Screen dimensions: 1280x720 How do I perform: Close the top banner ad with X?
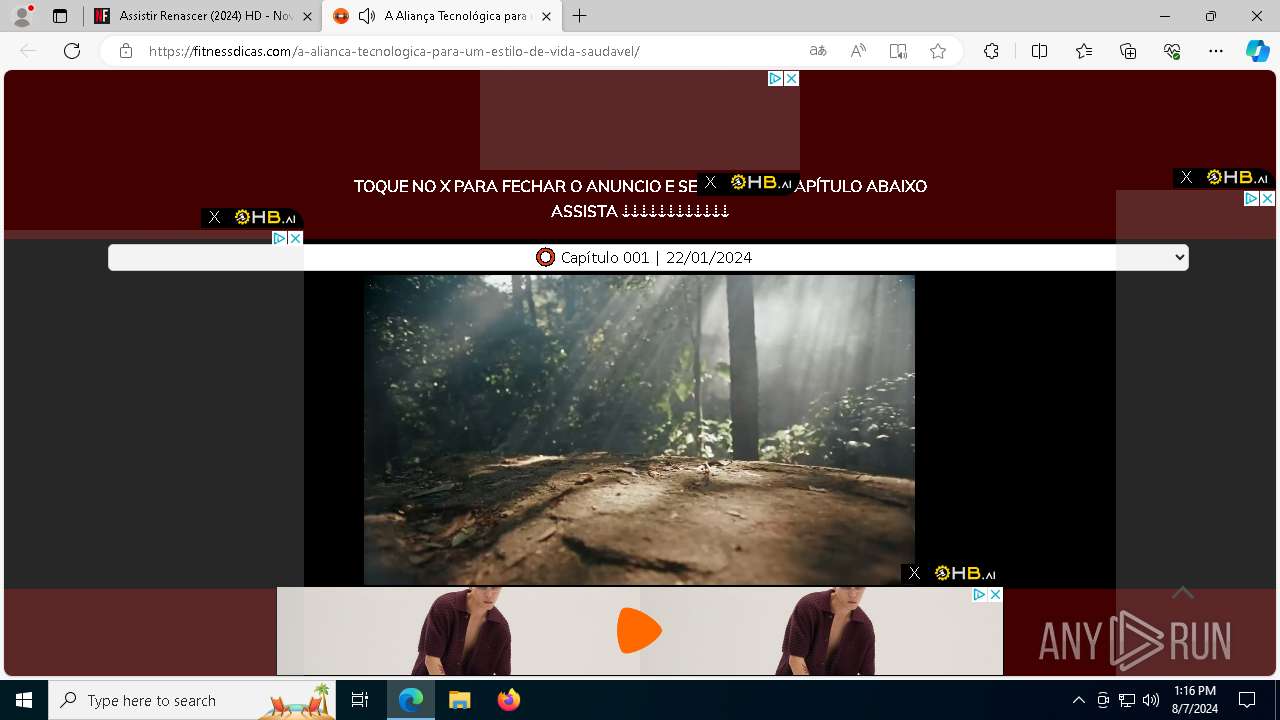791,78
